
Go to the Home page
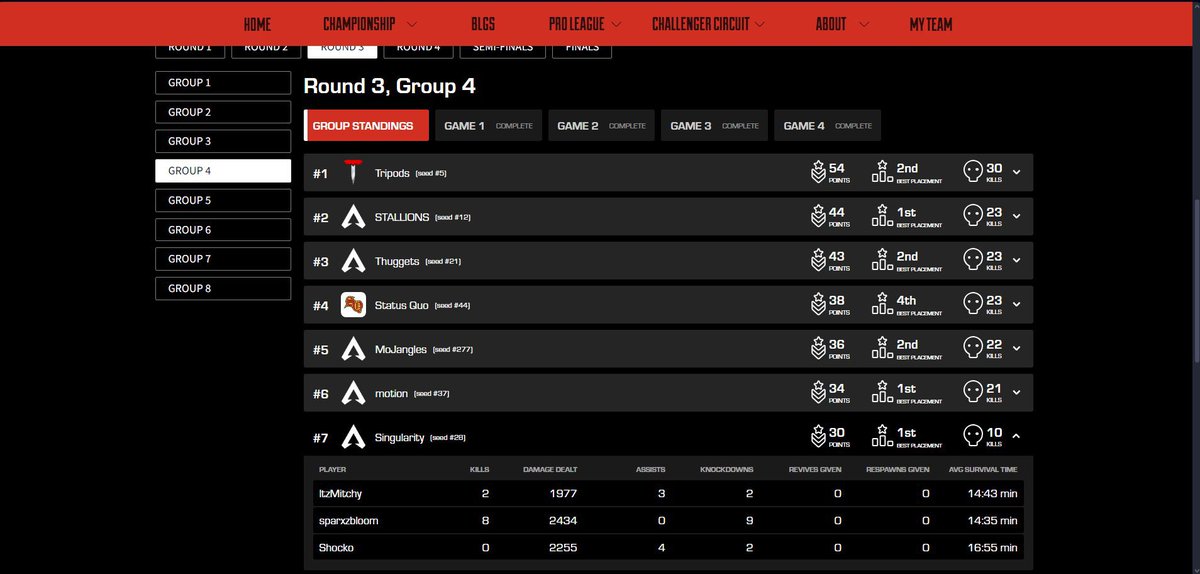[x=257, y=24]
